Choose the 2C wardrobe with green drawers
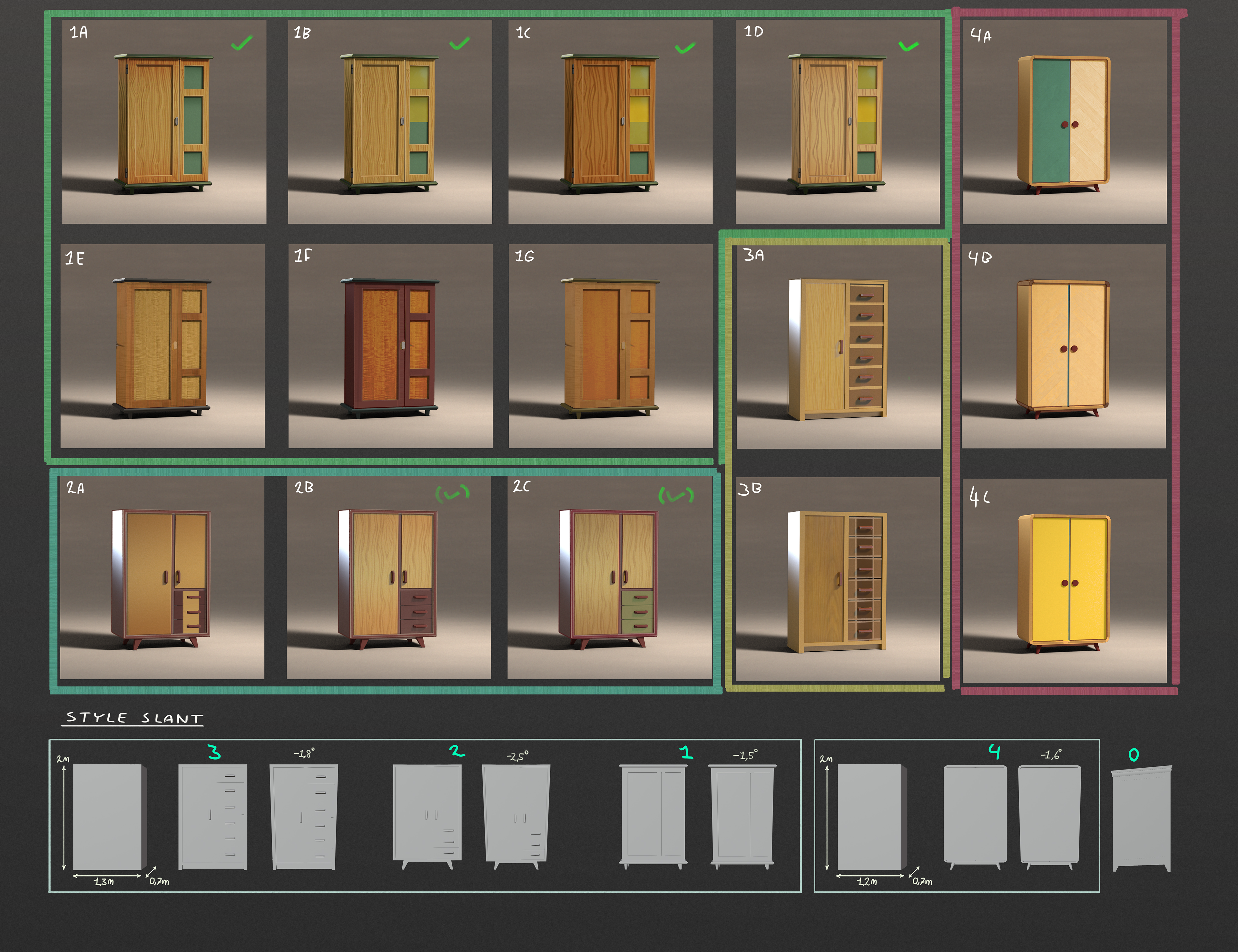Viewport: 1238px width, 952px height. pos(609,578)
